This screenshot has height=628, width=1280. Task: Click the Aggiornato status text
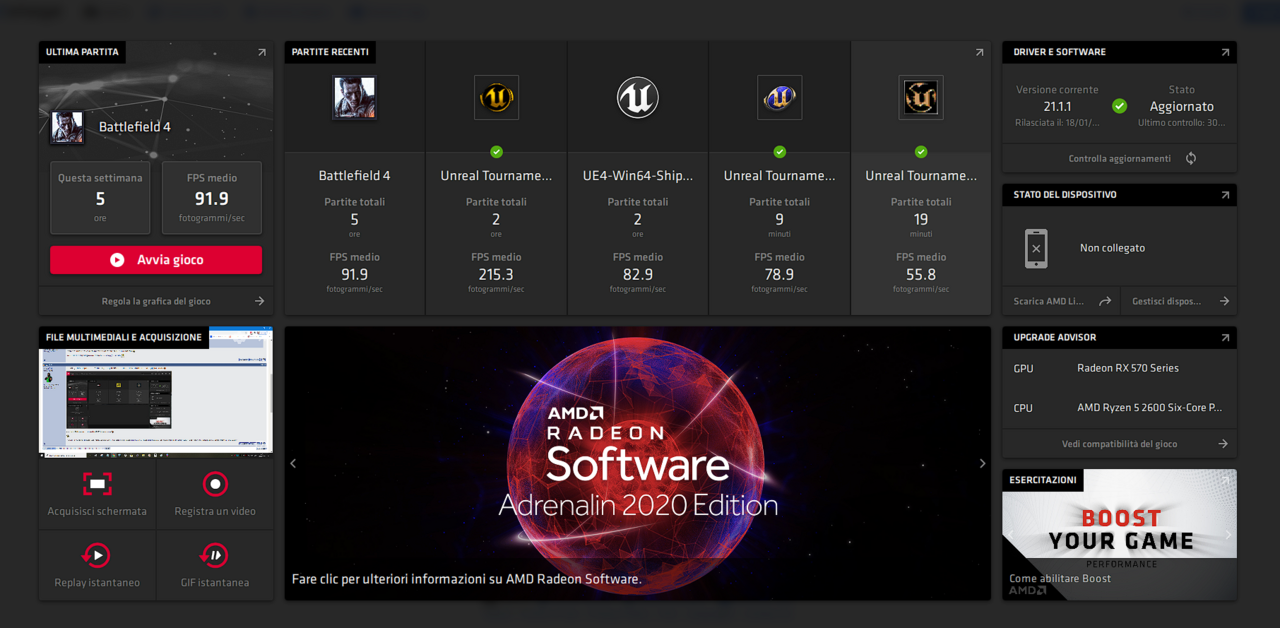tap(1182, 106)
